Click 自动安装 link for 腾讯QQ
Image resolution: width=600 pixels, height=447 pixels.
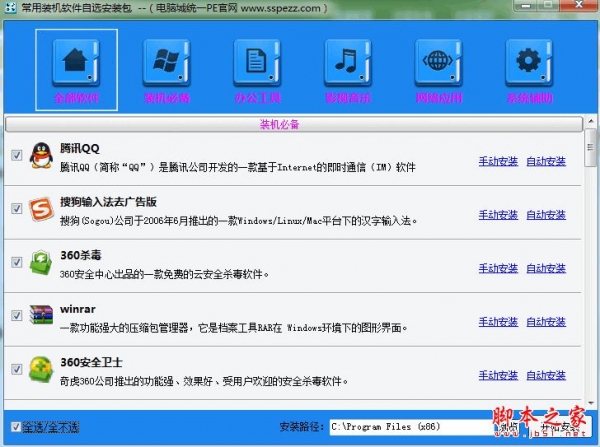coord(546,162)
